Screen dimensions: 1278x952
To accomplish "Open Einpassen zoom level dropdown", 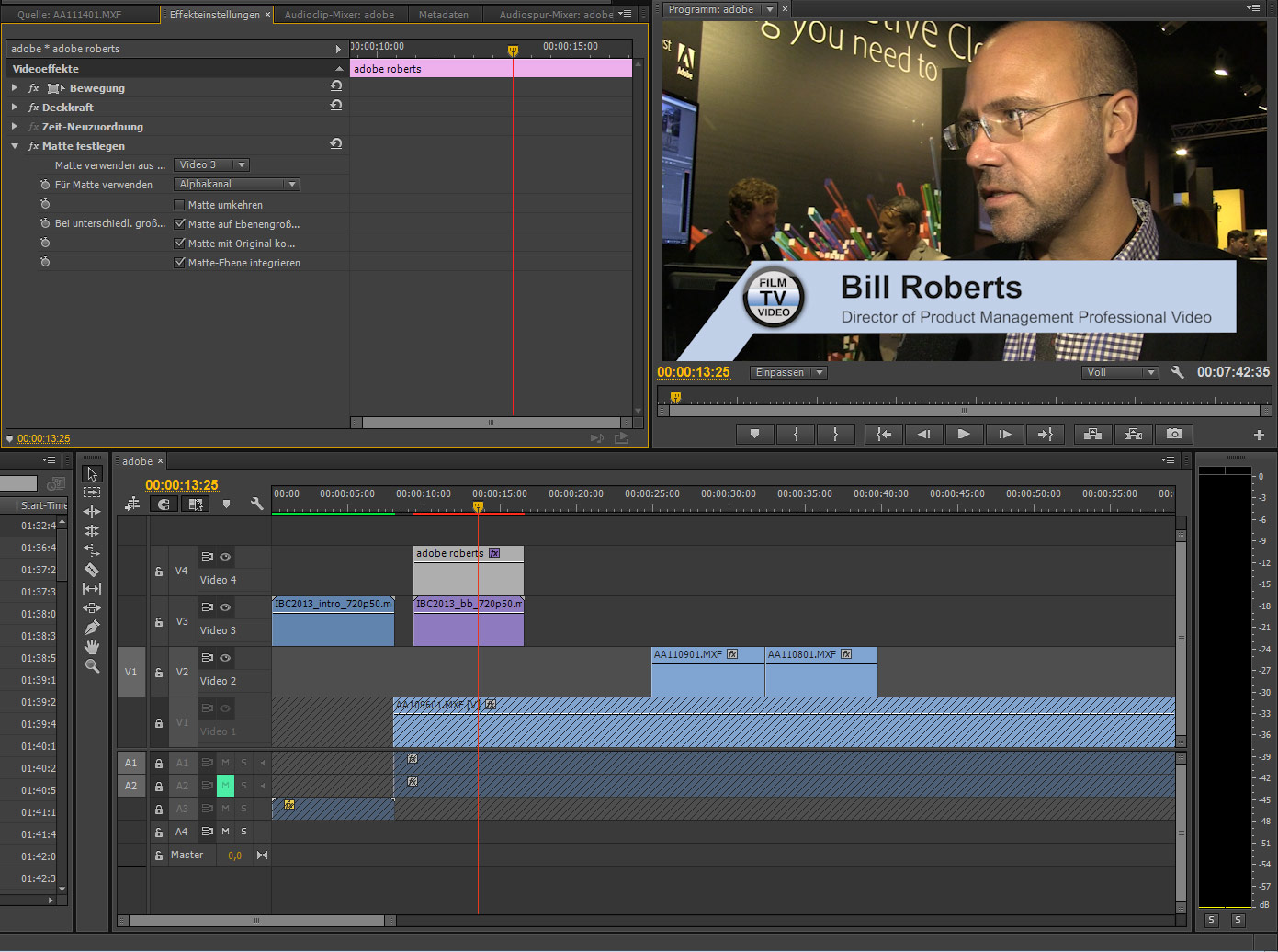I will [x=789, y=373].
